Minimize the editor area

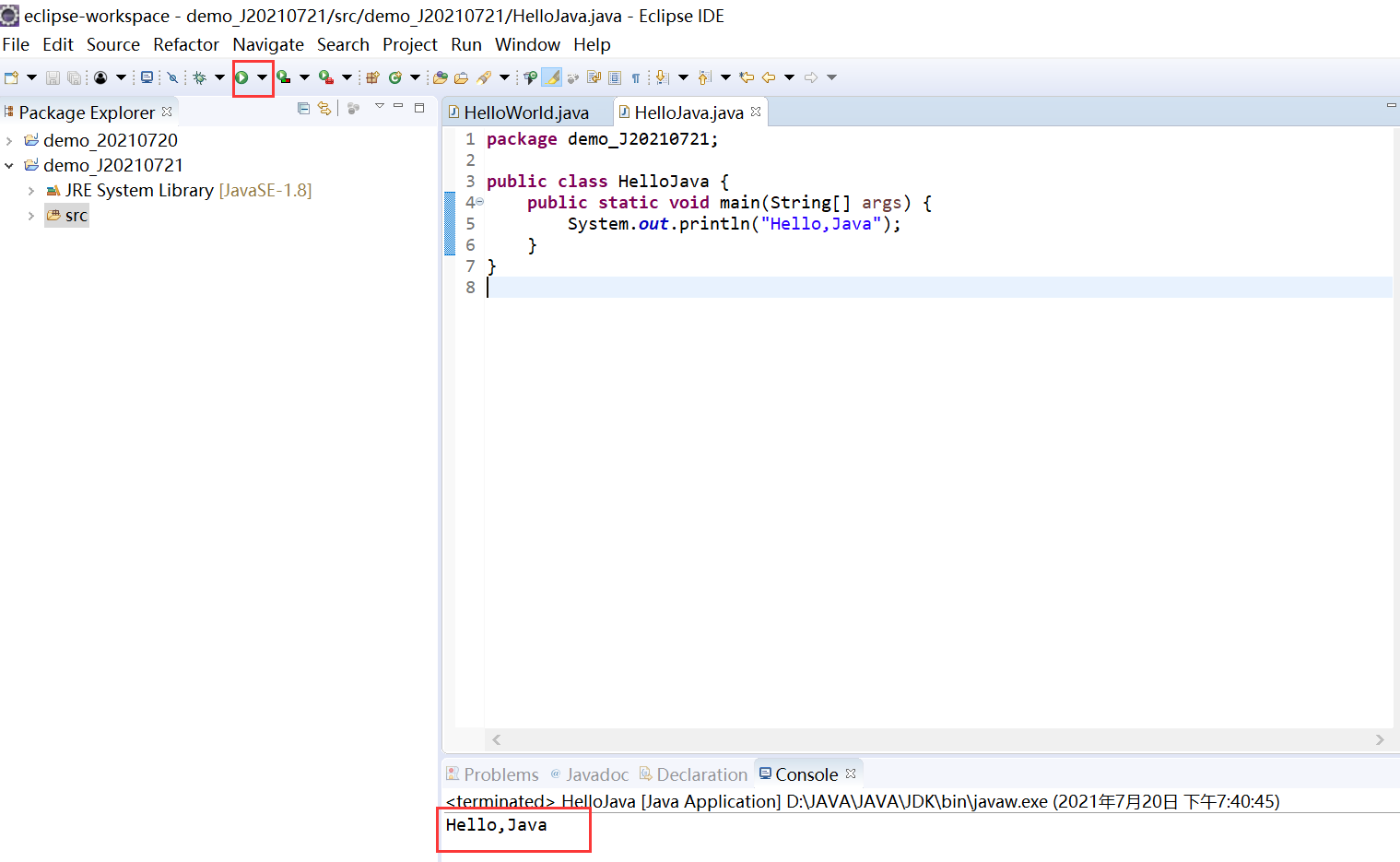tap(1392, 106)
